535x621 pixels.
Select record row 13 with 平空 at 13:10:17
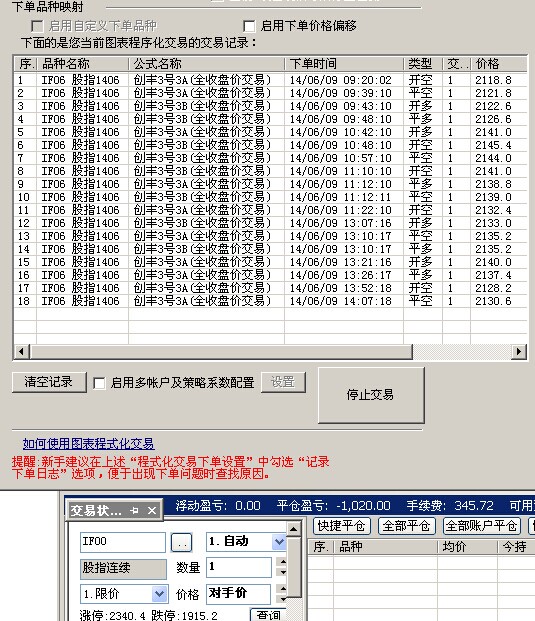point(270,236)
